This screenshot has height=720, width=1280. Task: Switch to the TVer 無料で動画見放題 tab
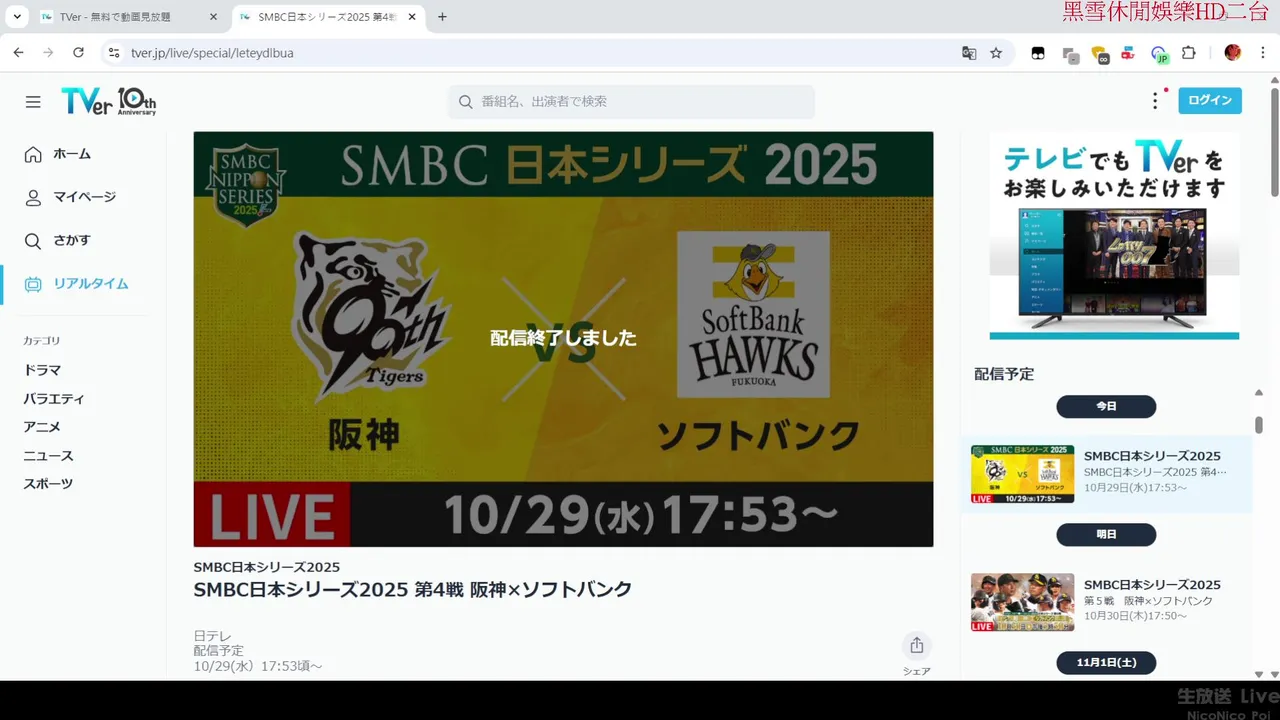[130, 17]
